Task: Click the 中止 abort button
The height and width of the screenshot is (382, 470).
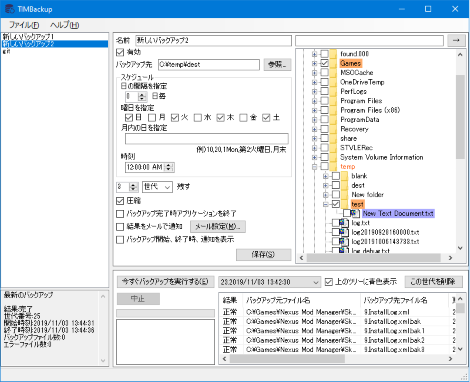Action: point(138,299)
